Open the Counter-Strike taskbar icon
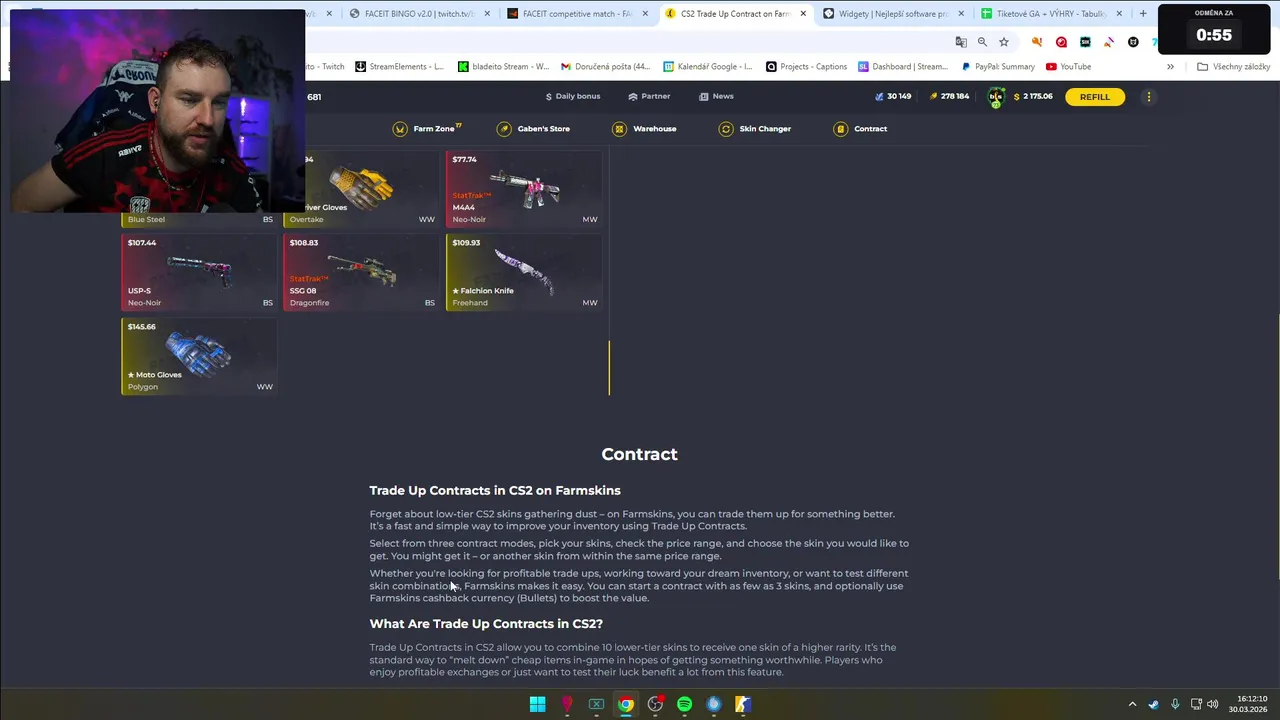Image resolution: width=1280 pixels, height=720 pixels. pyautogui.click(x=743, y=704)
